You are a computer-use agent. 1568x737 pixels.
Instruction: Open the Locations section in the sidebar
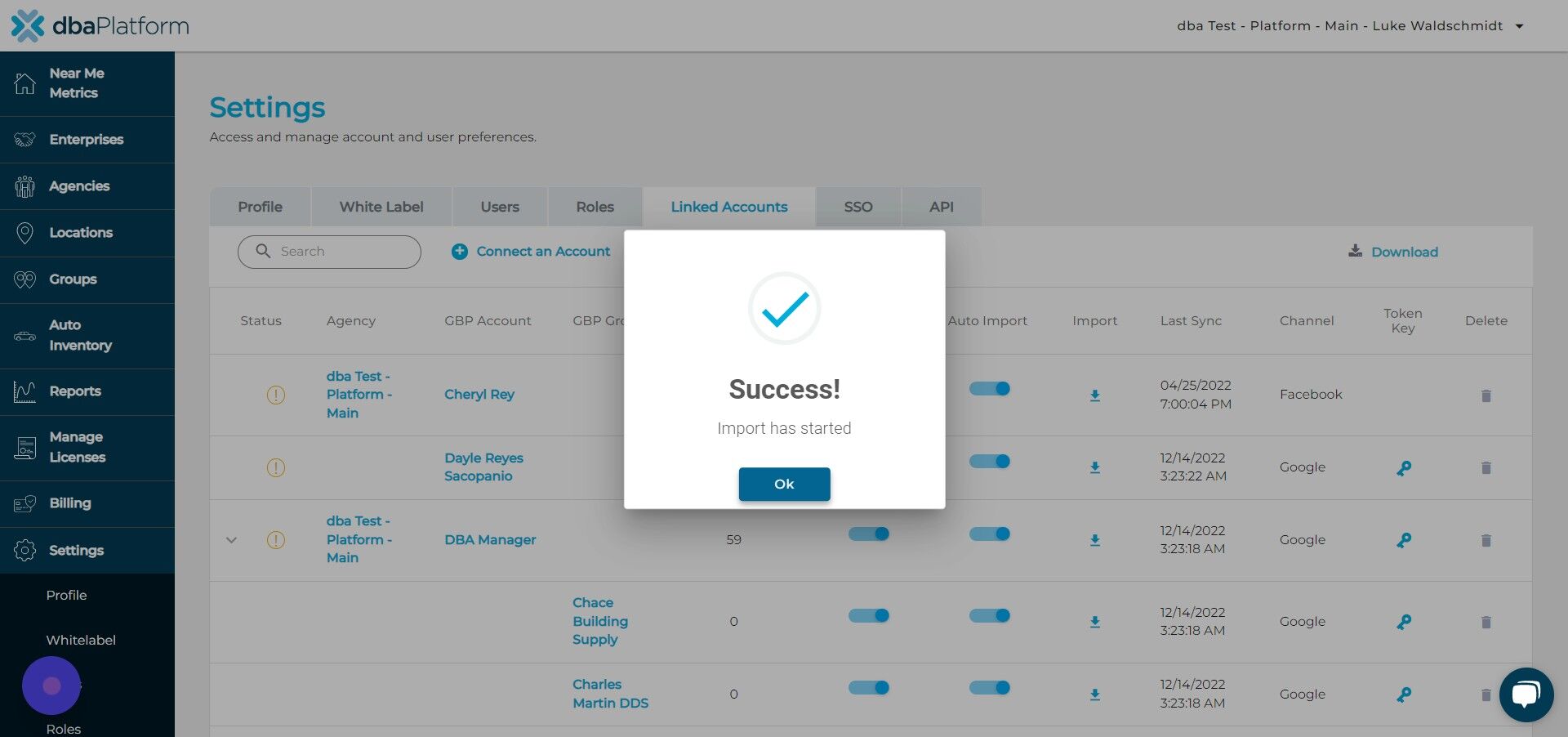81,233
